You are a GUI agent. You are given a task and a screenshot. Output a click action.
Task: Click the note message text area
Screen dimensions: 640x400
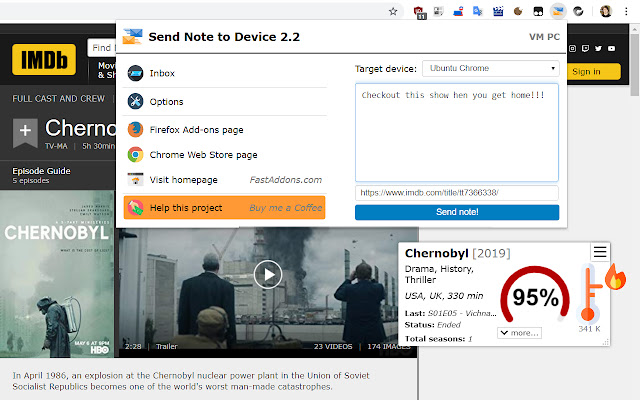457,132
